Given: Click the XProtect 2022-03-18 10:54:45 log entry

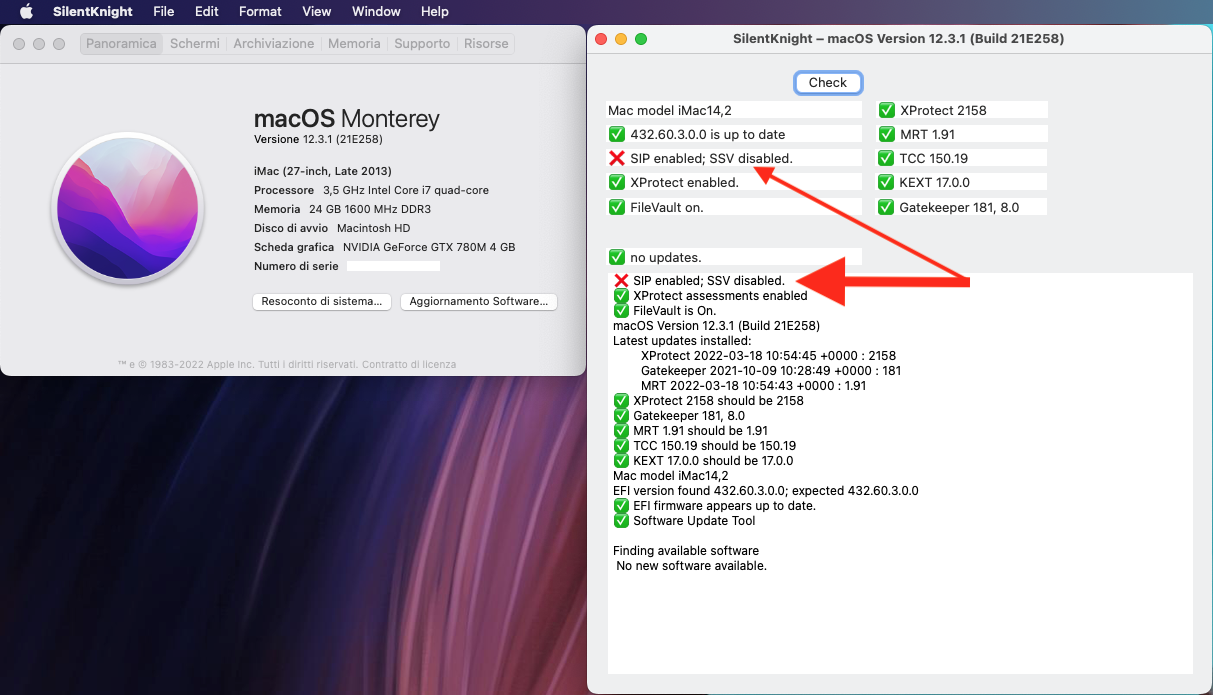Looking at the screenshot, I should click(768, 356).
